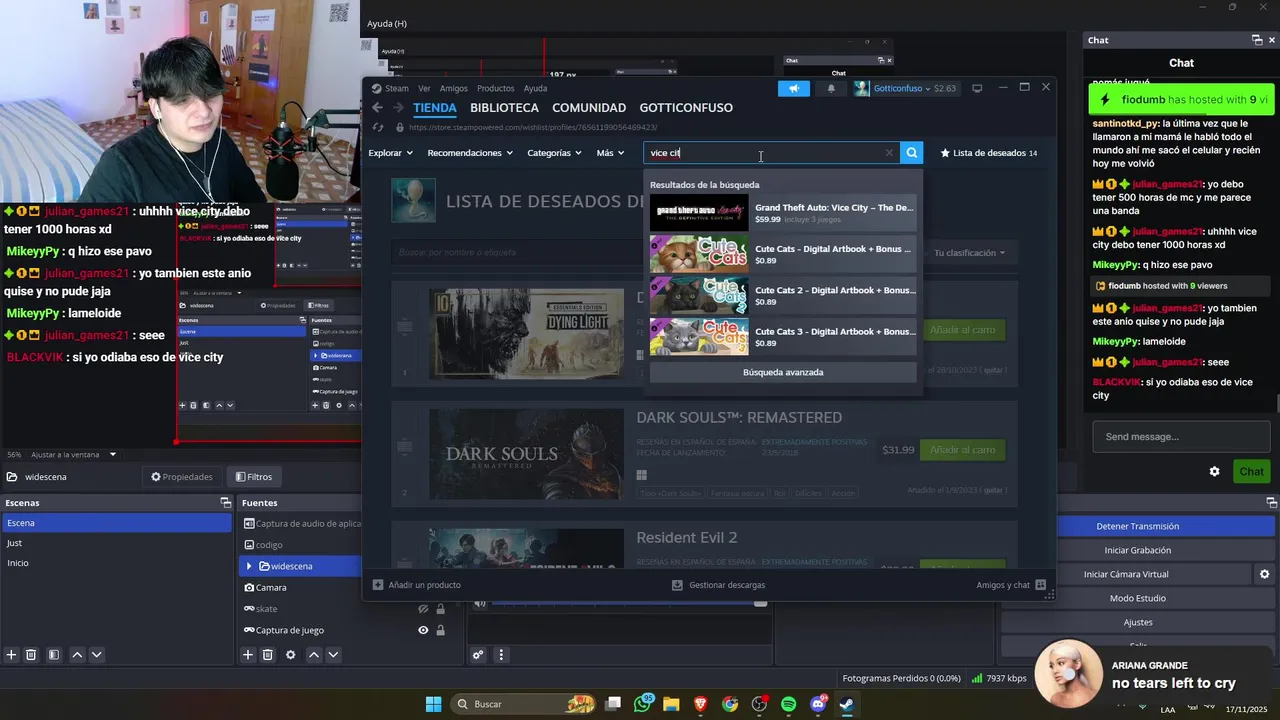Switch to the BIBLIOTECA tab
1280x720 pixels.
pyautogui.click(x=504, y=108)
